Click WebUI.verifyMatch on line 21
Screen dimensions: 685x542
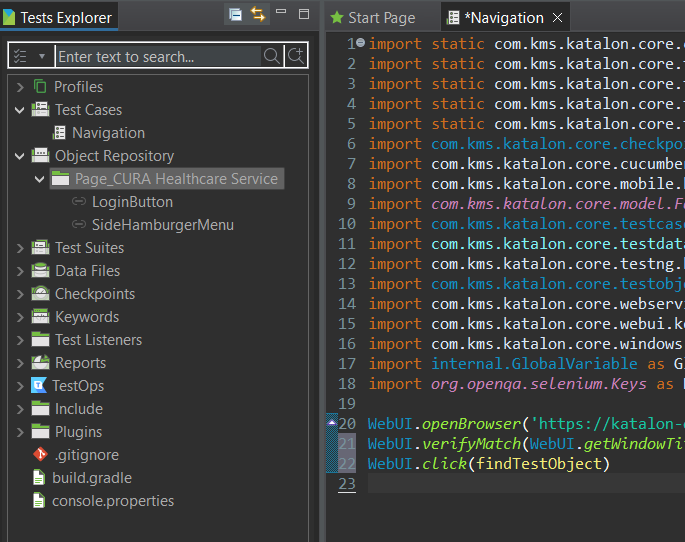point(445,444)
